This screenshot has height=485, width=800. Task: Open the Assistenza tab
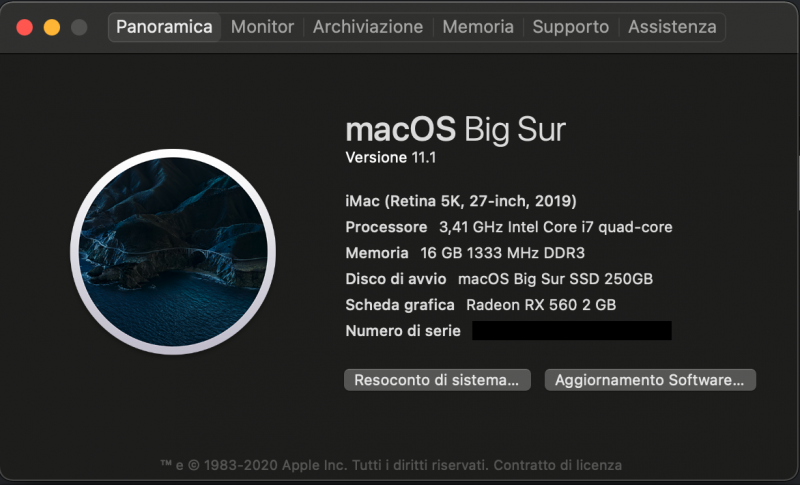672,27
